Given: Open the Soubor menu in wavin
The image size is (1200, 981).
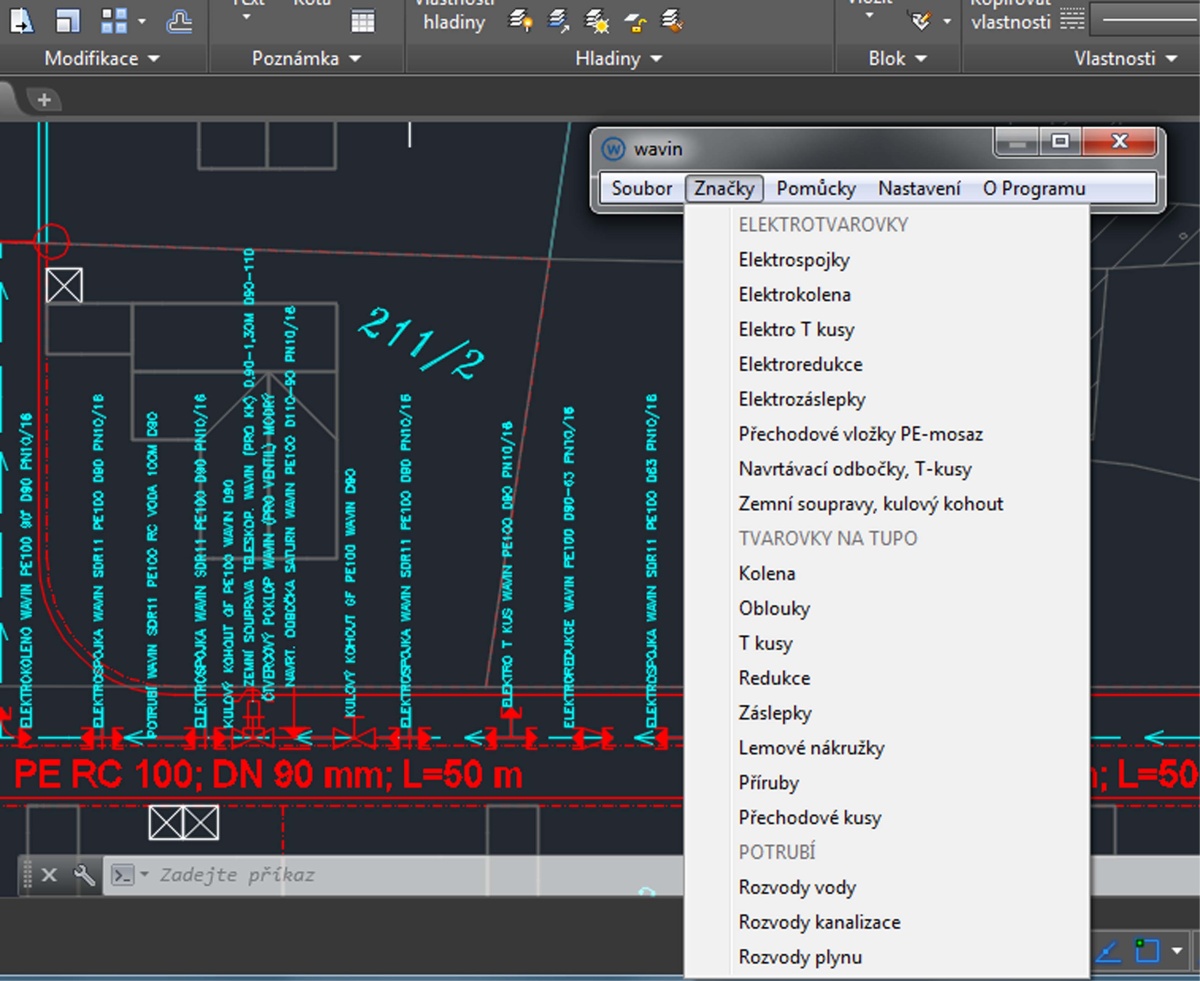Looking at the screenshot, I should [x=642, y=188].
